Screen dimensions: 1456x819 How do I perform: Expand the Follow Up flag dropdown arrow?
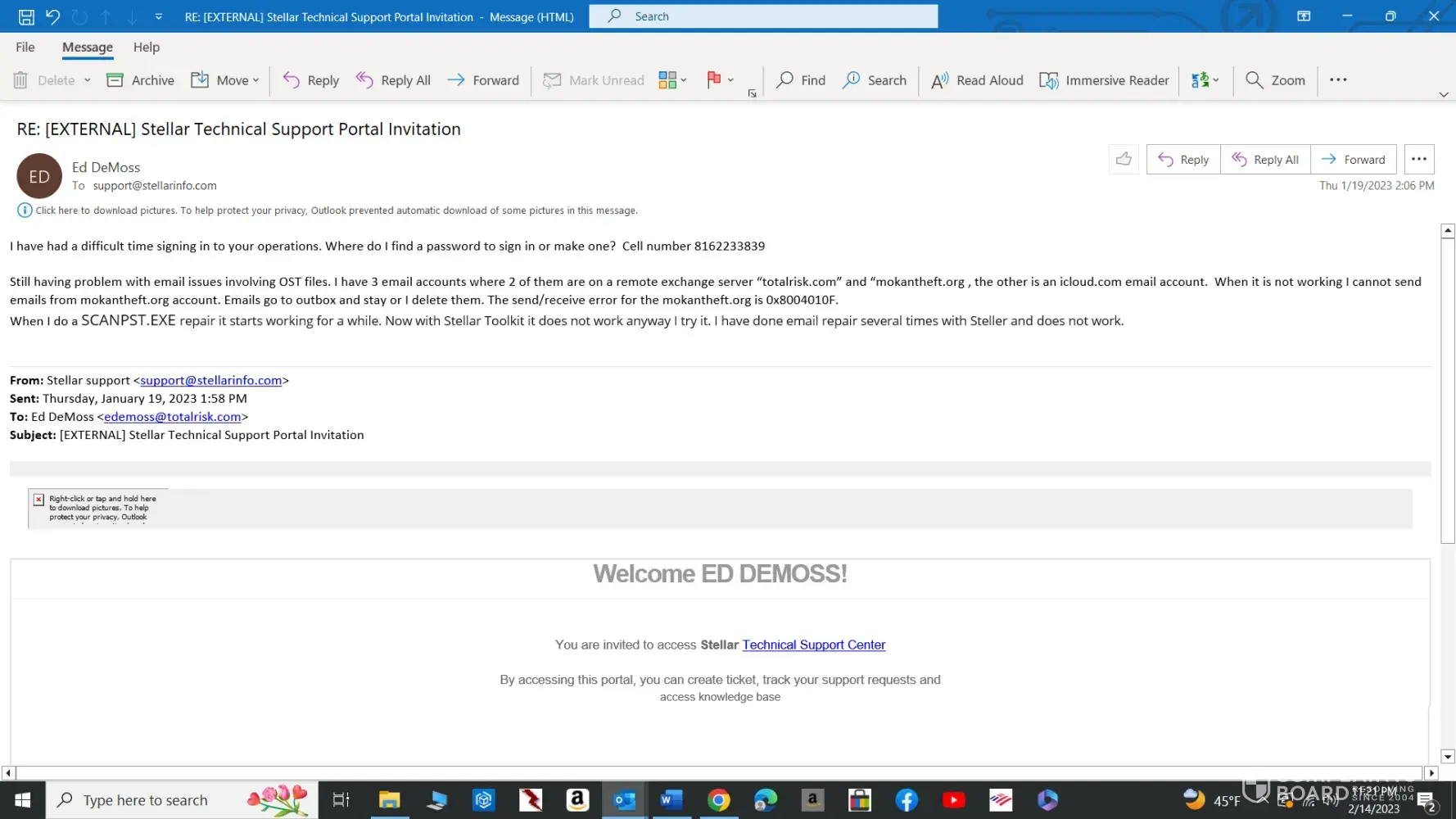tap(730, 80)
